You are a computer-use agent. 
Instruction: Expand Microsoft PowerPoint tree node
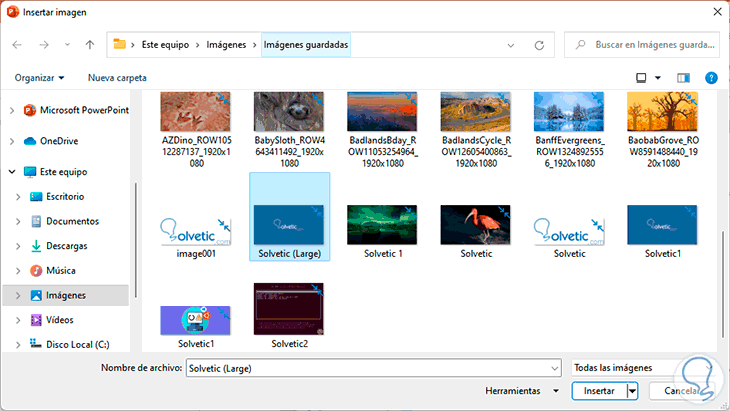[x=12, y=110]
